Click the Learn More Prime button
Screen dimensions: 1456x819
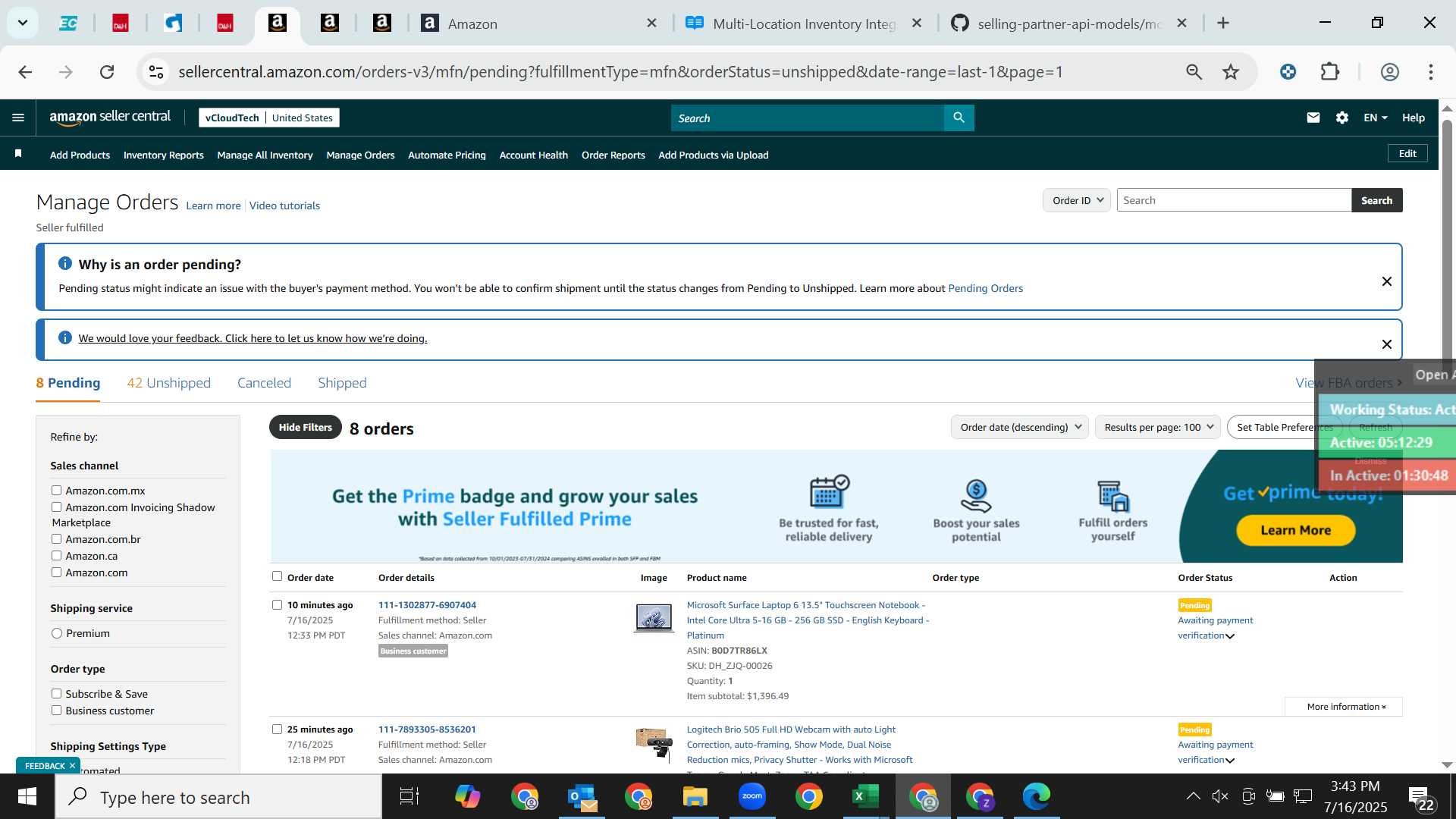point(1295,530)
